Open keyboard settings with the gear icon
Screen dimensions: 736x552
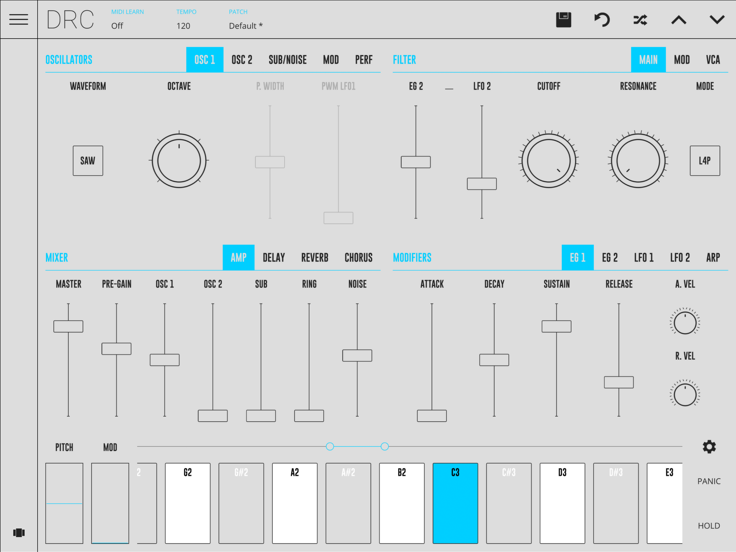(x=709, y=446)
